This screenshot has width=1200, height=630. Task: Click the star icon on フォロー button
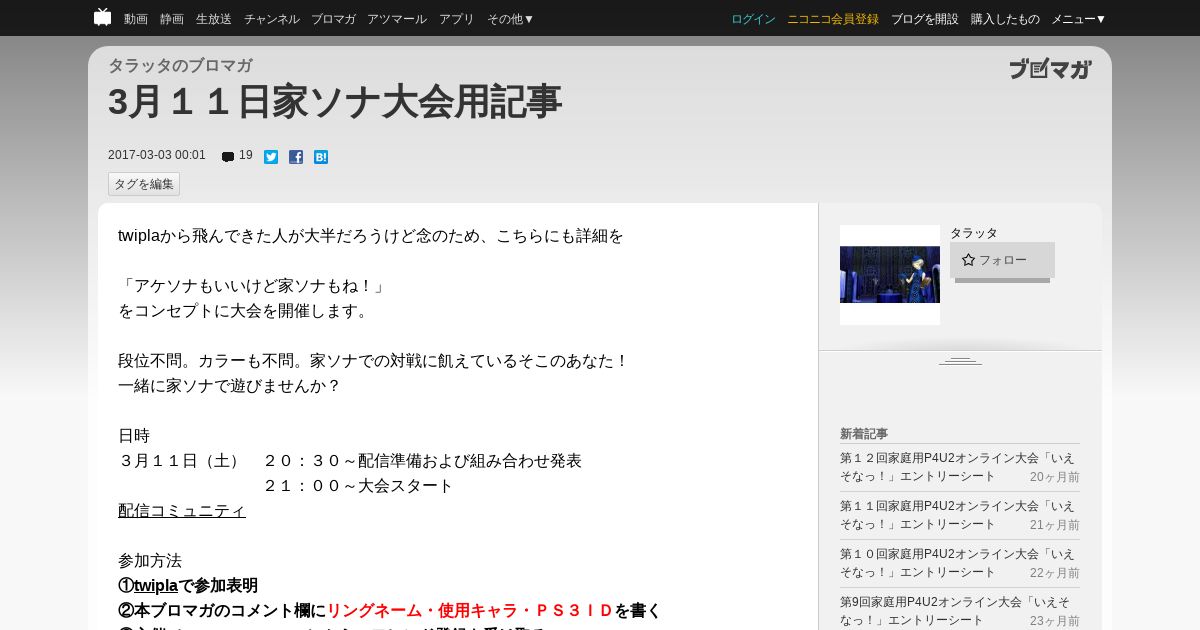click(x=968, y=260)
